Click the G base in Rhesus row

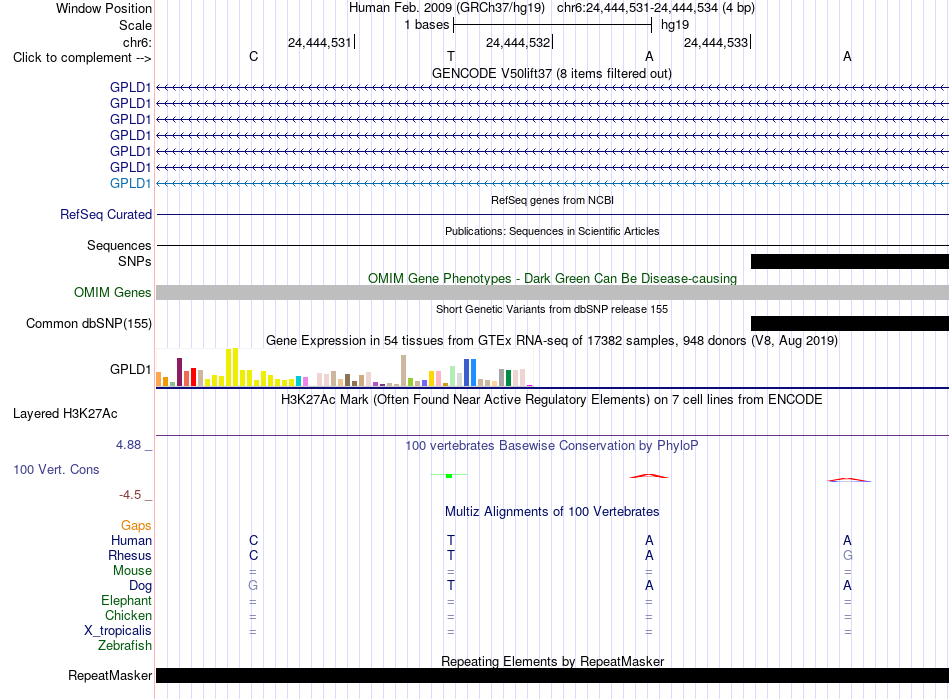point(847,555)
